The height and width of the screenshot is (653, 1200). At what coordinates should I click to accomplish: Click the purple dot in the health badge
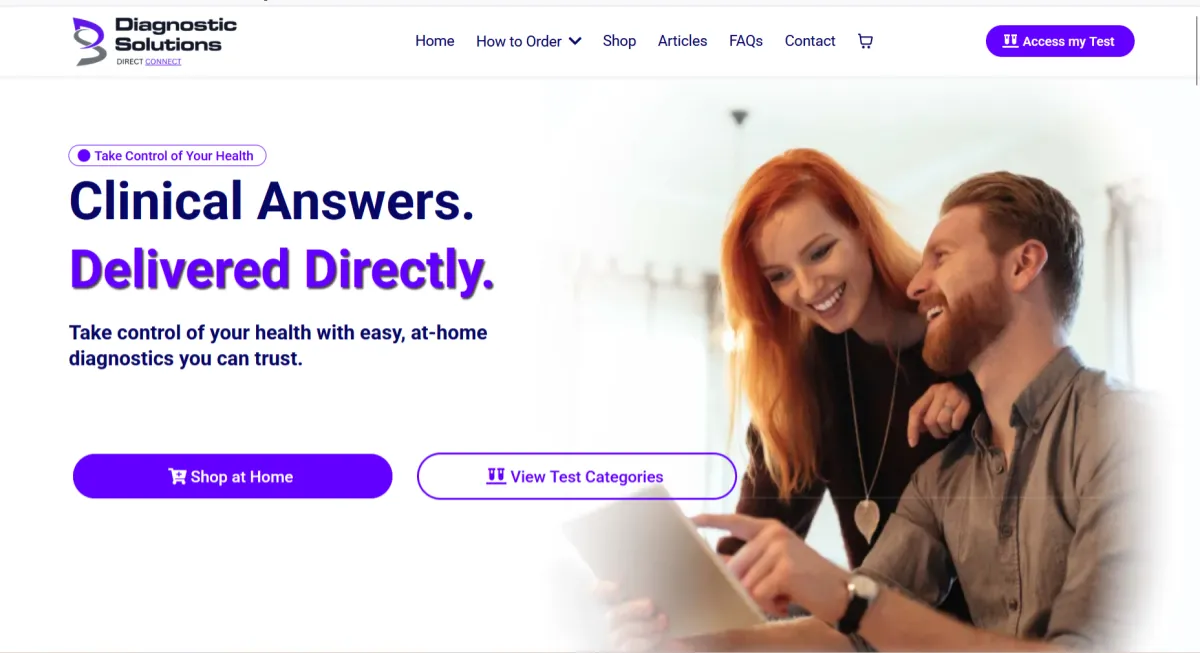pos(84,156)
